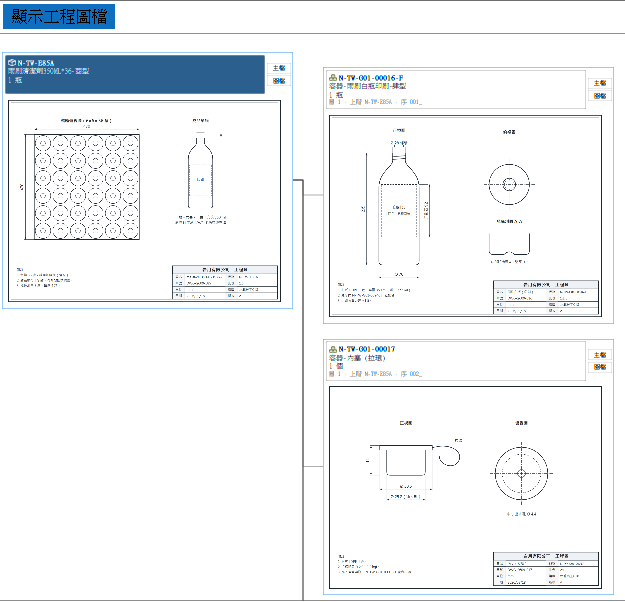Click the '1 瓶' quantity on N-TW-001-00016-F card
This screenshot has width=625, height=602.
(x=336, y=95)
